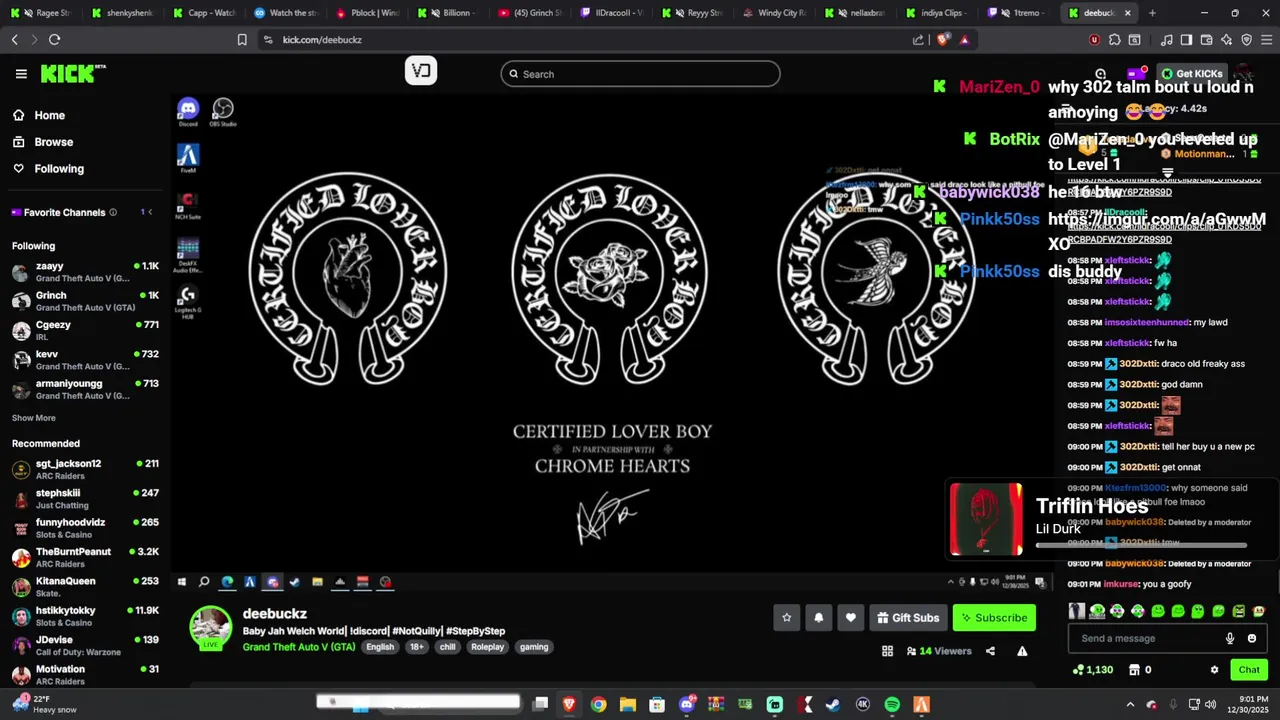Open Brave playlist music note icon

(x=1166, y=40)
